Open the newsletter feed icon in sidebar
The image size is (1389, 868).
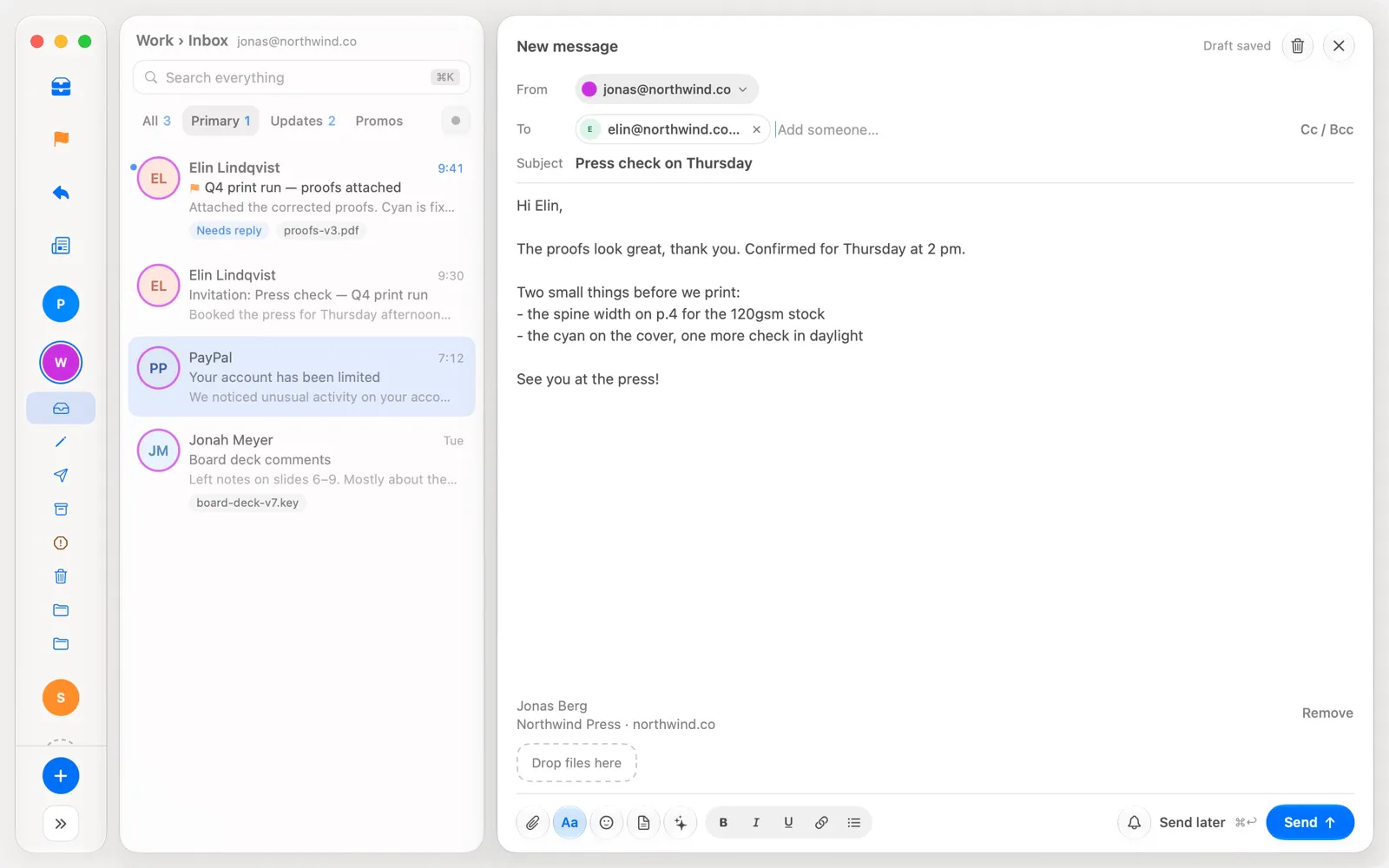tap(61, 246)
